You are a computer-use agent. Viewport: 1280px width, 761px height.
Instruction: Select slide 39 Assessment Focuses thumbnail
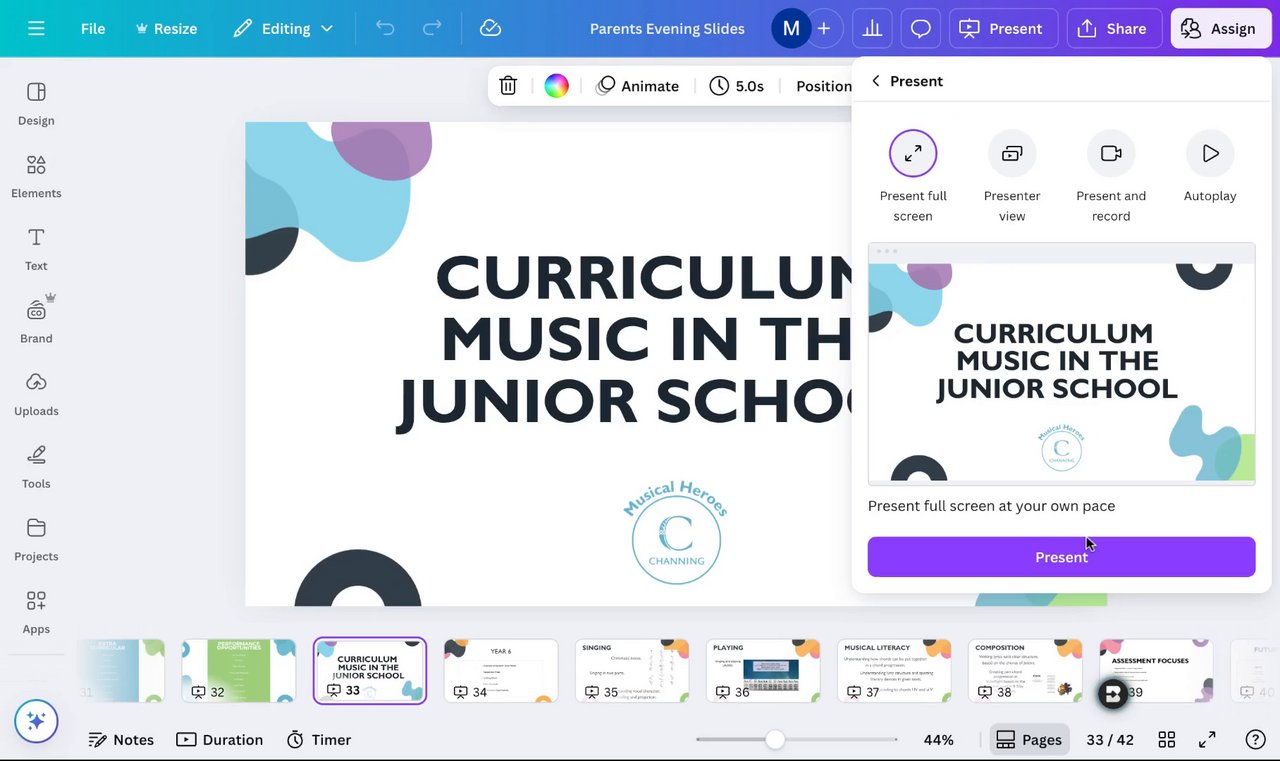click(1156, 671)
